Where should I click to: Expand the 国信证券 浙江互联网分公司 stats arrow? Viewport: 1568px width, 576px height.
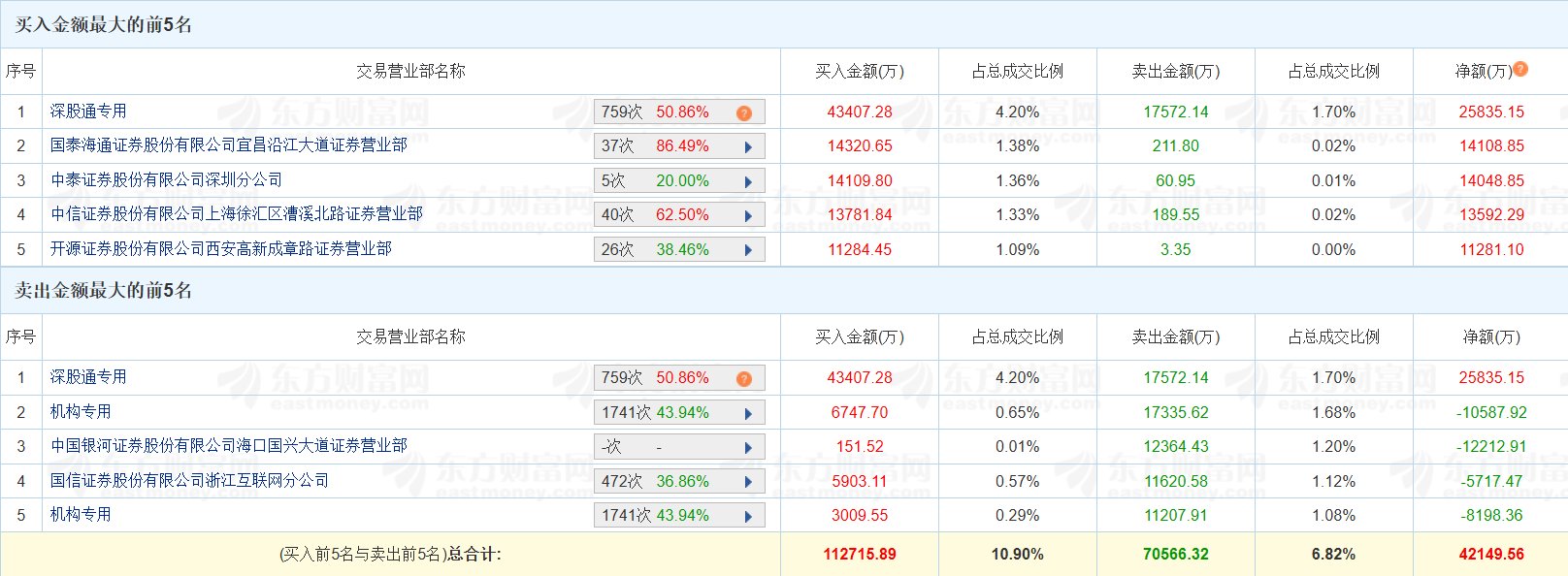click(x=748, y=482)
